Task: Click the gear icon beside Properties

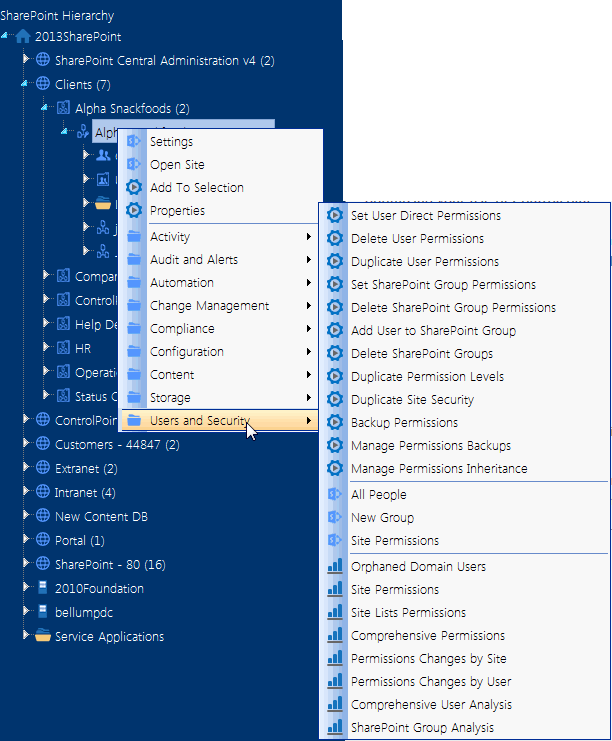Action: tap(134, 210)
